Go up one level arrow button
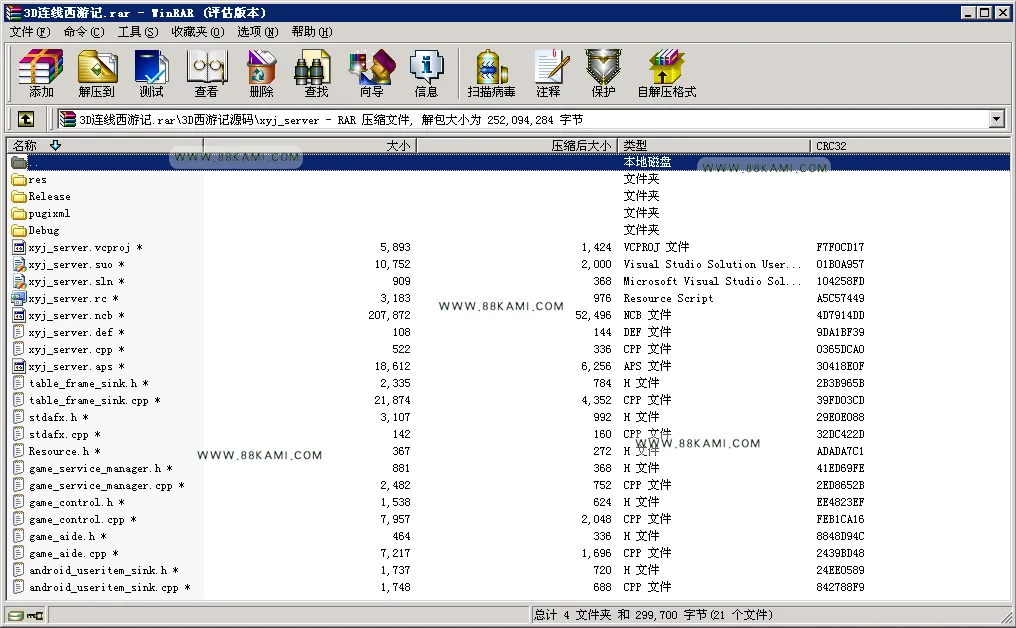 [x=26, y=119]
